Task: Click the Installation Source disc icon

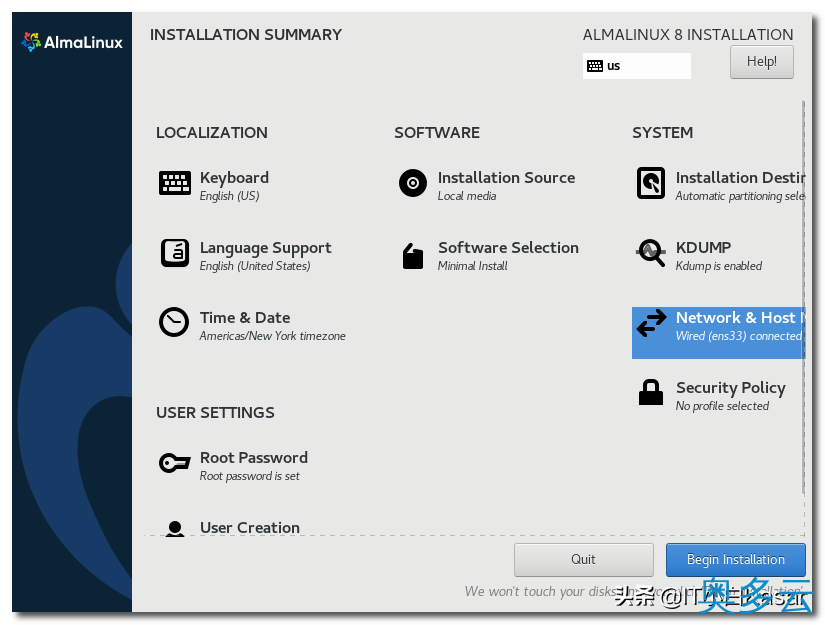Action: point(413,183)
